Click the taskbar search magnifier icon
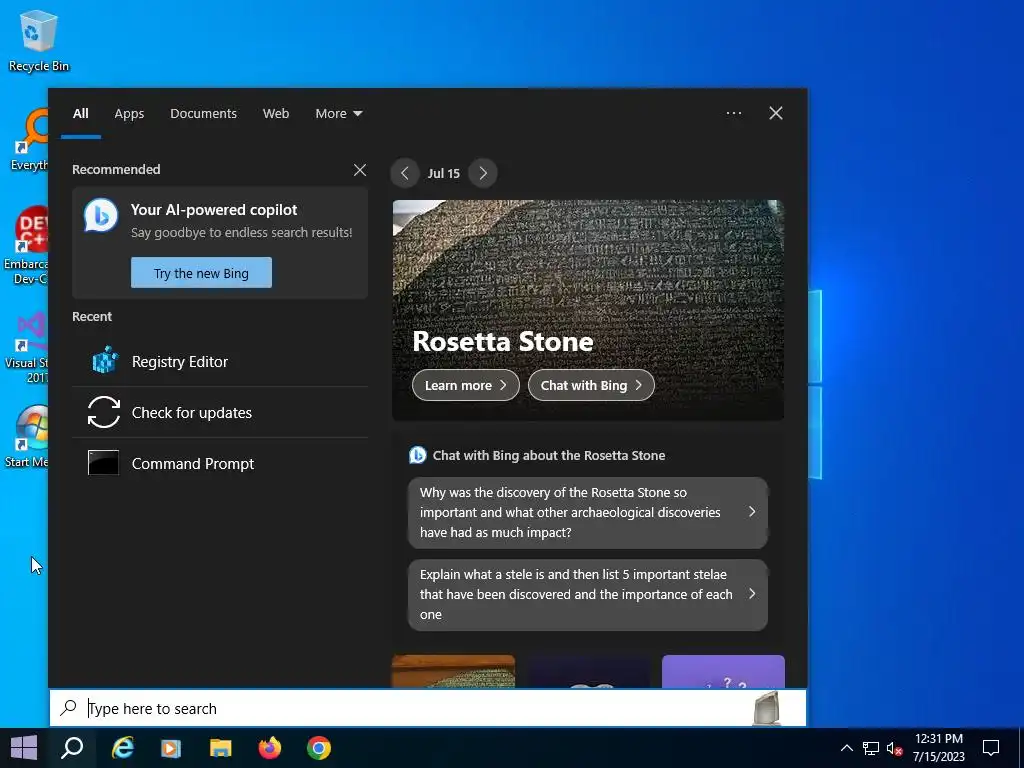1024x768 pixels. coord(72,748)
